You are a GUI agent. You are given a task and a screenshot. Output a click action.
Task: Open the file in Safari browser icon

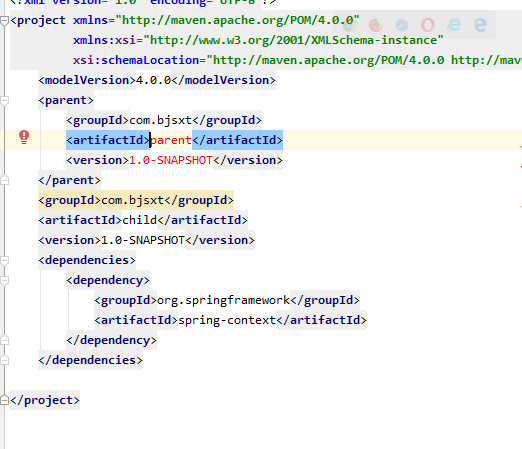tap(402, 25)
